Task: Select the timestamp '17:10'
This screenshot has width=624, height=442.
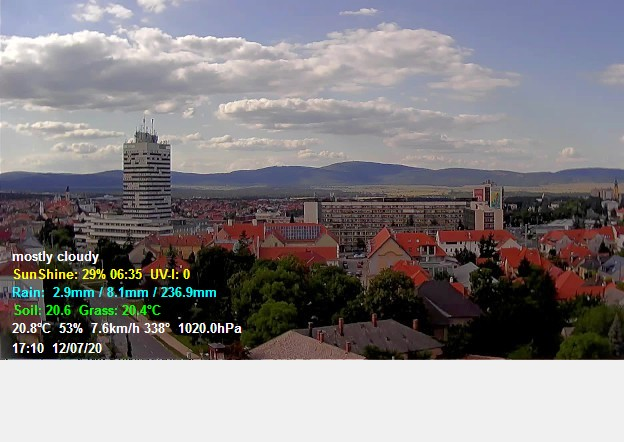Action: coord(28,349)
